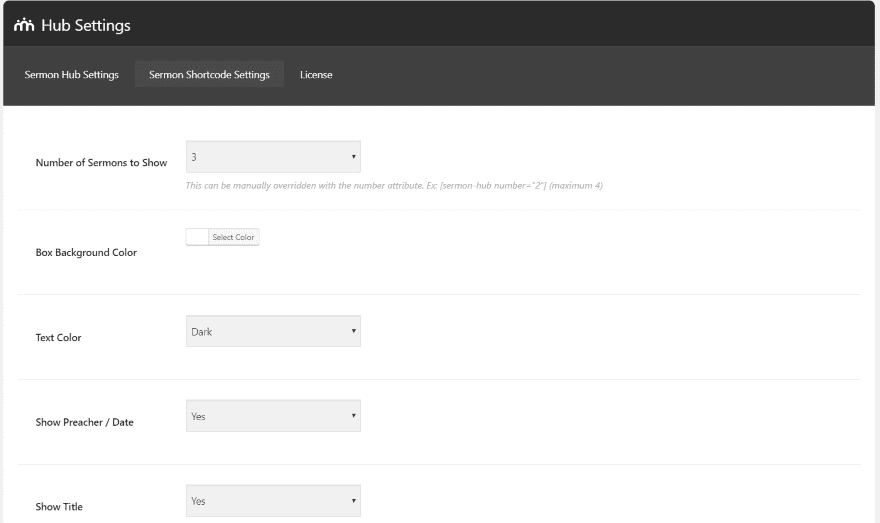
Task: Open the License tab
Action: tap(316, 75)
